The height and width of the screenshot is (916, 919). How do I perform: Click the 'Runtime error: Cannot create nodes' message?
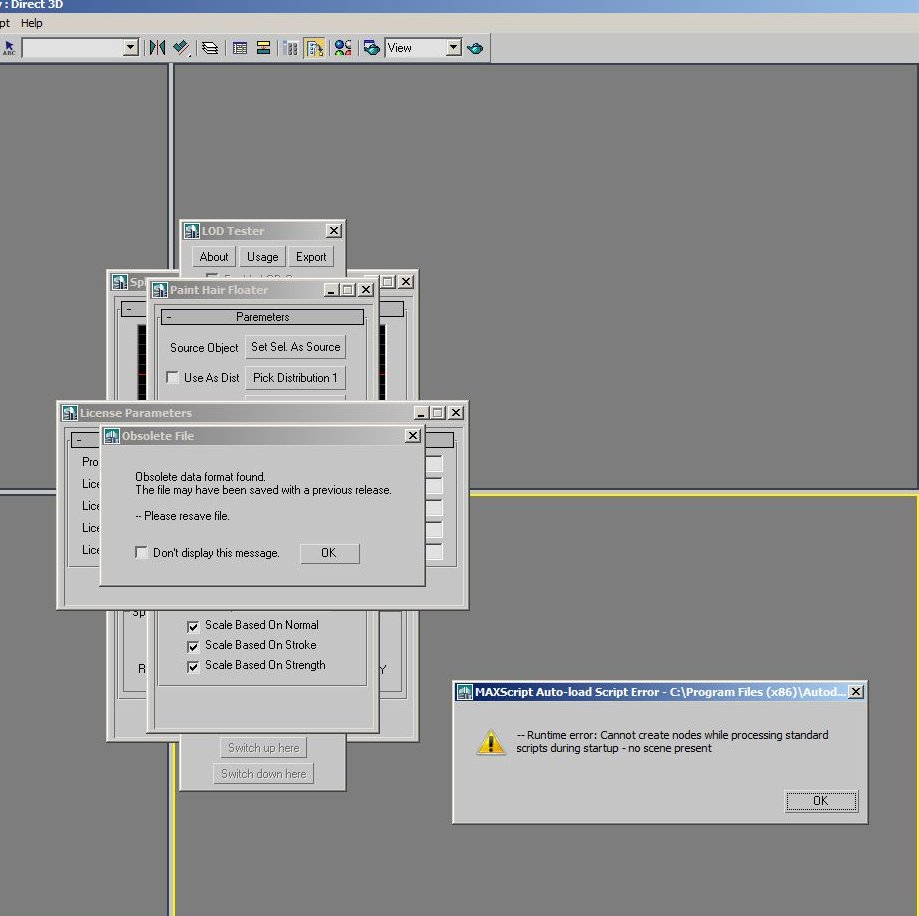coord(672,741)
